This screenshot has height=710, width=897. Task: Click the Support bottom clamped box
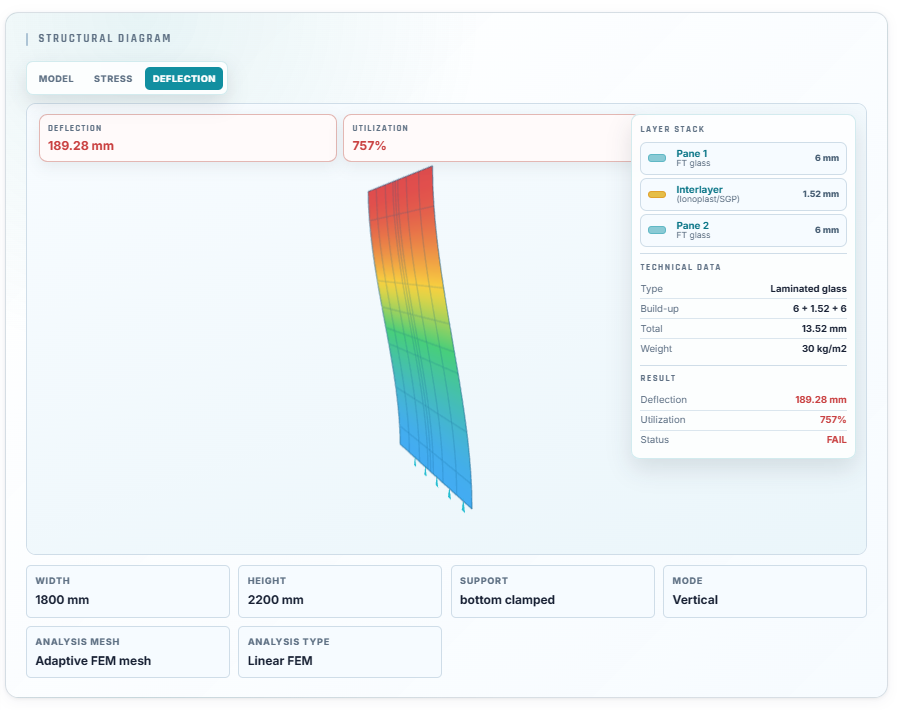(553, 592)
